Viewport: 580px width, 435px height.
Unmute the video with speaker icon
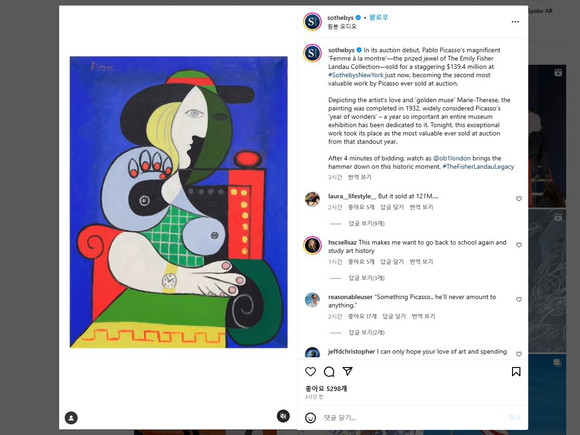click(x=283, y=416)
